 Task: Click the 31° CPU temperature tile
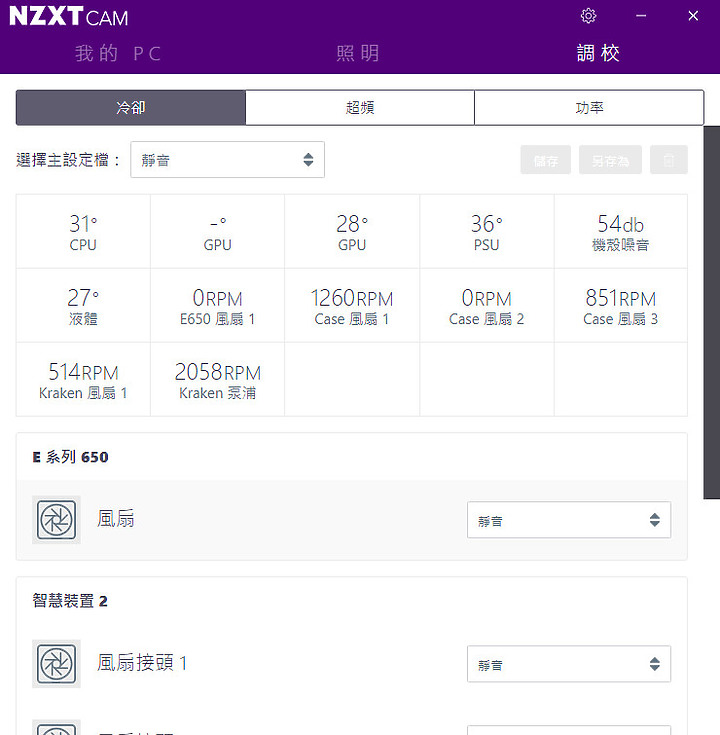(x=83, y=232)
